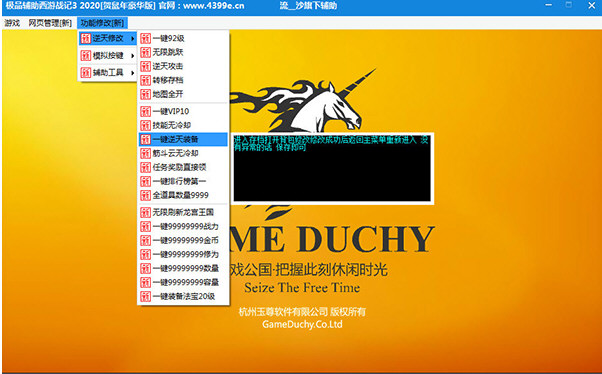Click the icon beside 技能无冷却
The height and width of the screenshot is (374, 602).
(x=145, y=125)
